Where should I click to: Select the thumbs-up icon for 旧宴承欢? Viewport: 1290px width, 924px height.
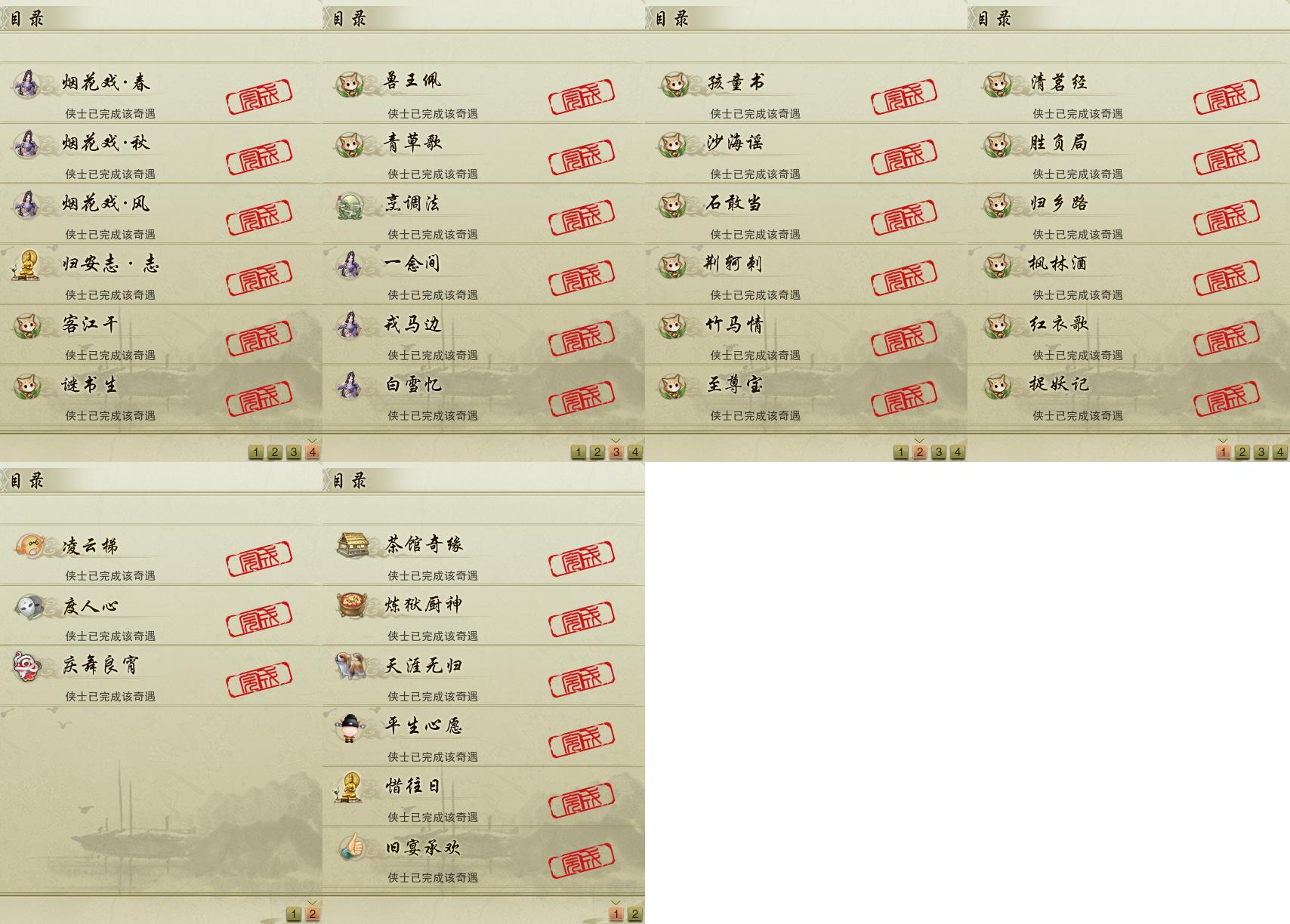click(x=351, y=847)
